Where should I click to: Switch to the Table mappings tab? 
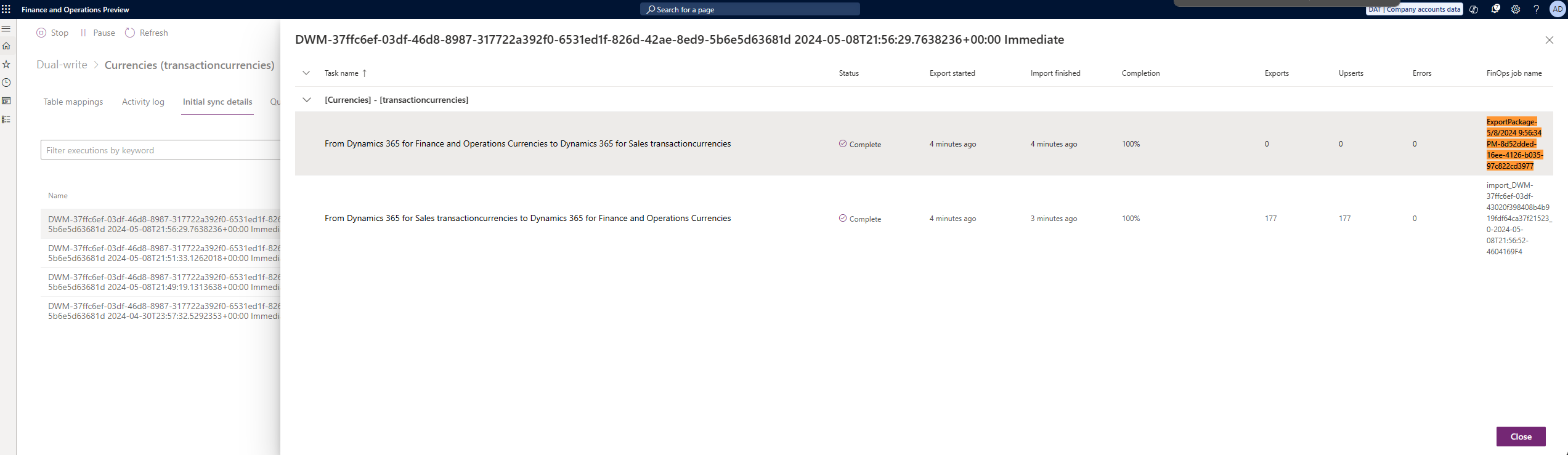point(73,102)
